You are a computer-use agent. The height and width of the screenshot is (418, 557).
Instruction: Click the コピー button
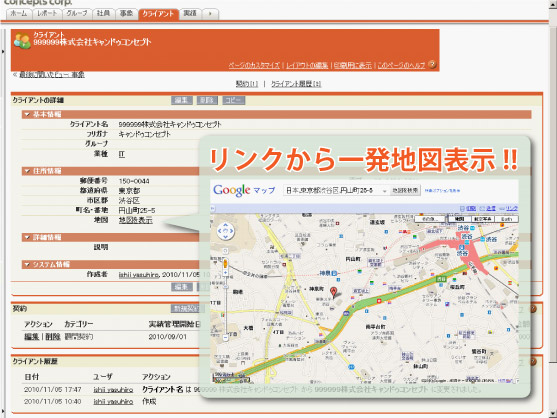click(233, 100)
